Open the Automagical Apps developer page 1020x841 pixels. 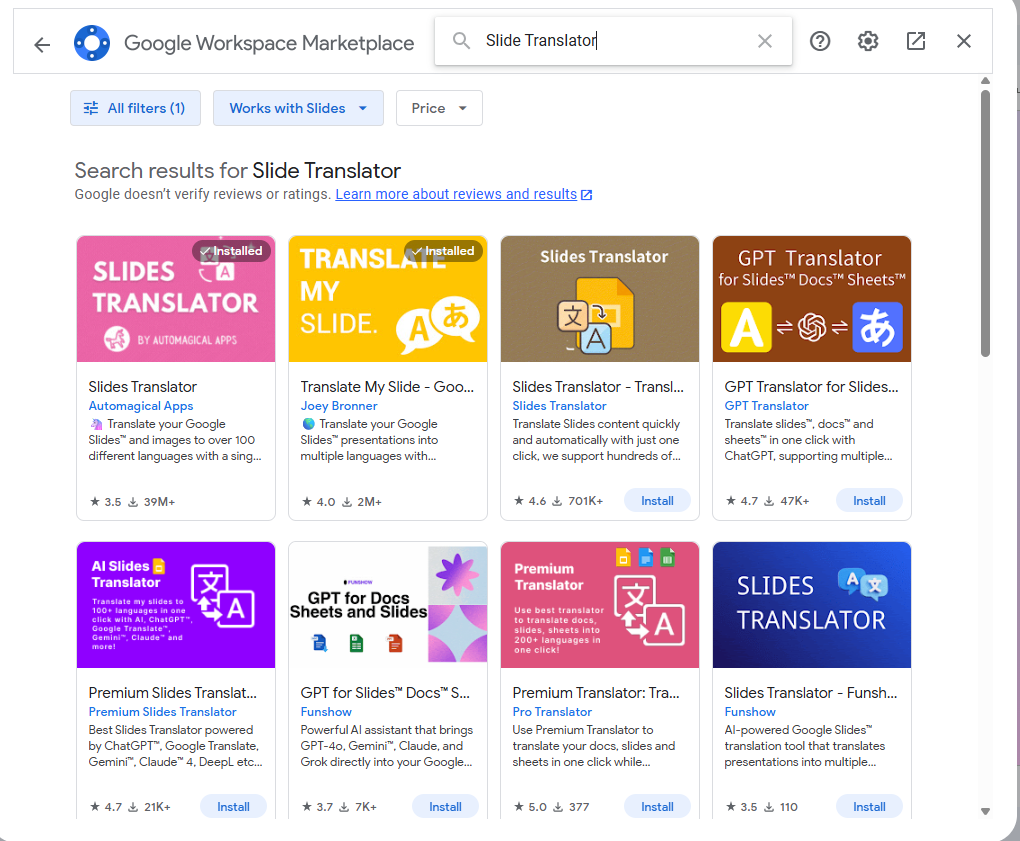tap(140, 405)
